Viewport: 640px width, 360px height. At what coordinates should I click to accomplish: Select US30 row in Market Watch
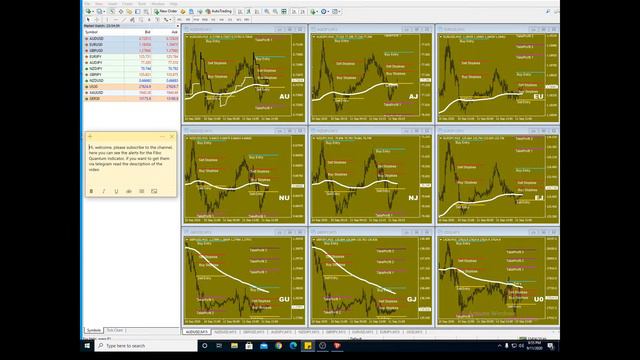tap(131, 87)
